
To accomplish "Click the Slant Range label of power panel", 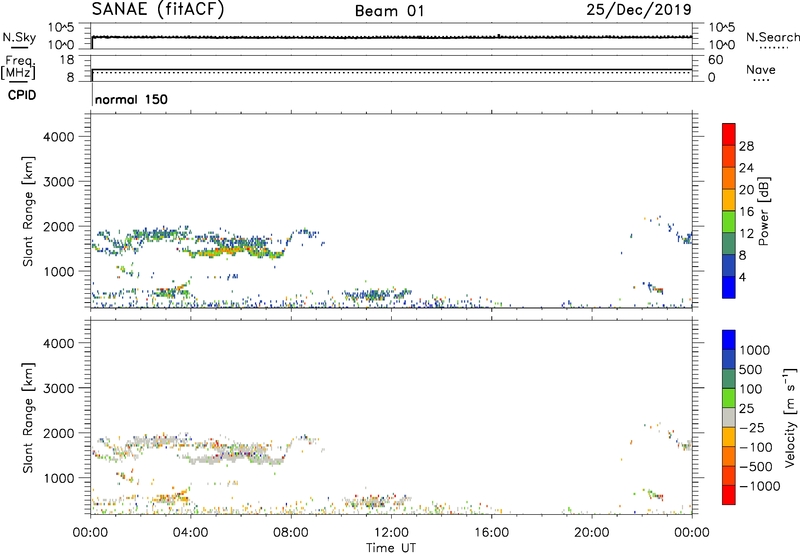I will [28, 211].
